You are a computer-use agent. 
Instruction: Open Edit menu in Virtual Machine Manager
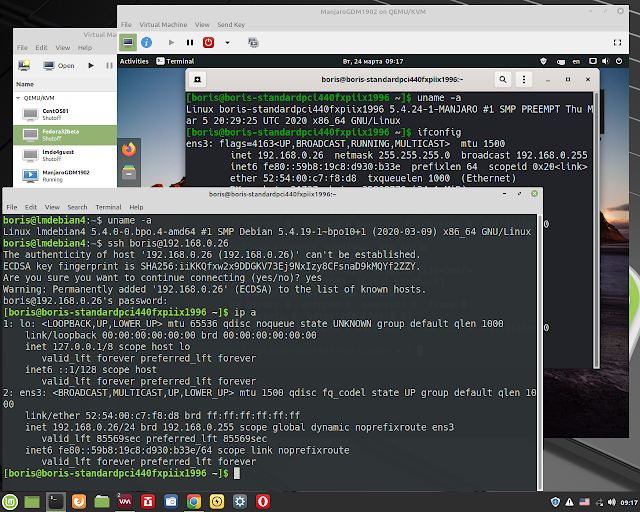41,48
